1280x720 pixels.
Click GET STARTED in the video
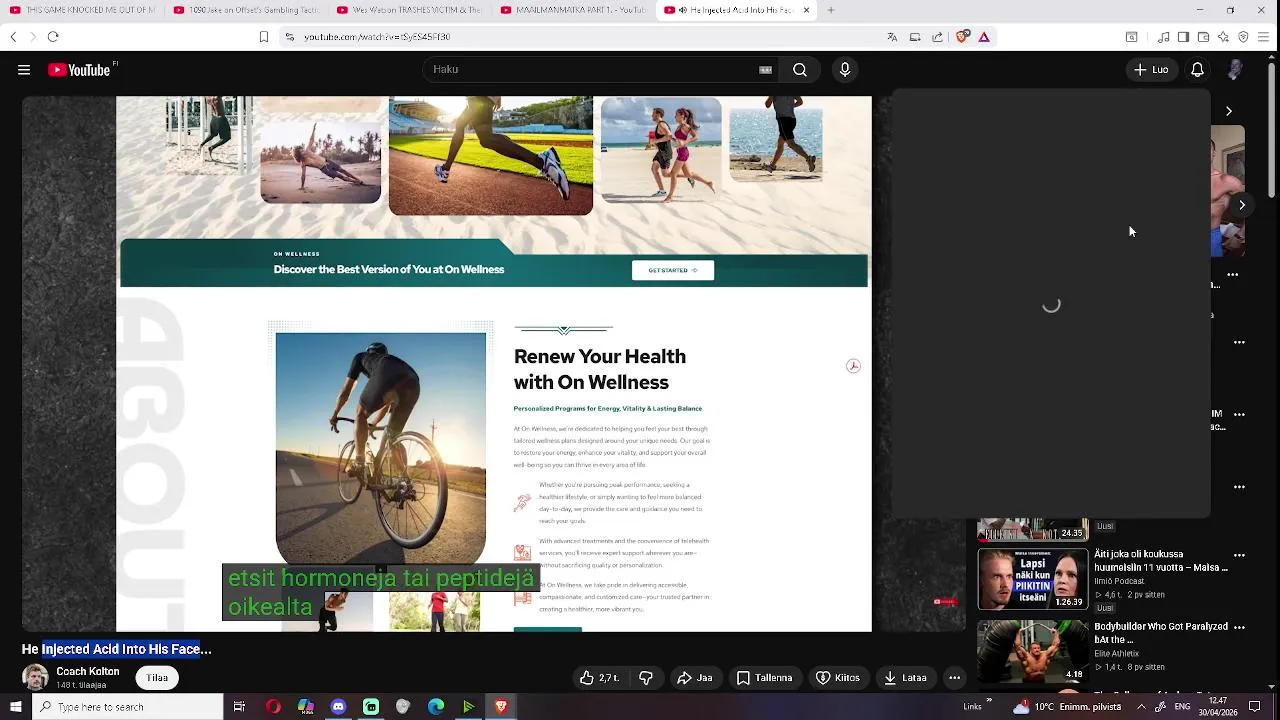pos(673,270)
